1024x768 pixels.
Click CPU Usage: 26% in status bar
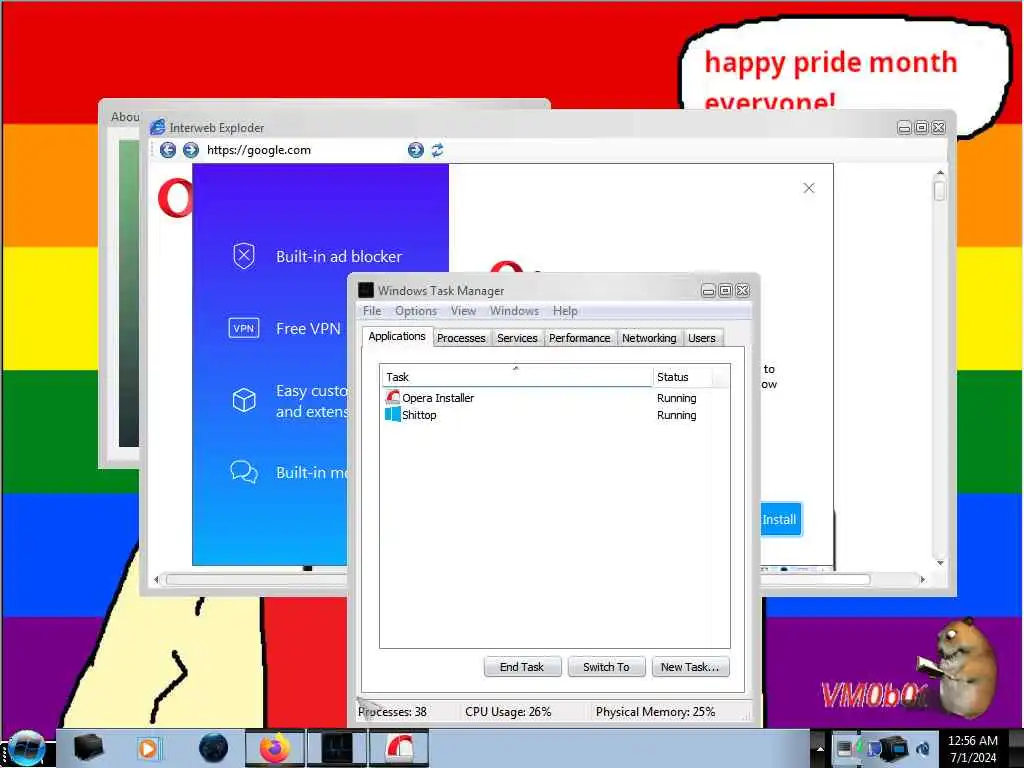508,712
